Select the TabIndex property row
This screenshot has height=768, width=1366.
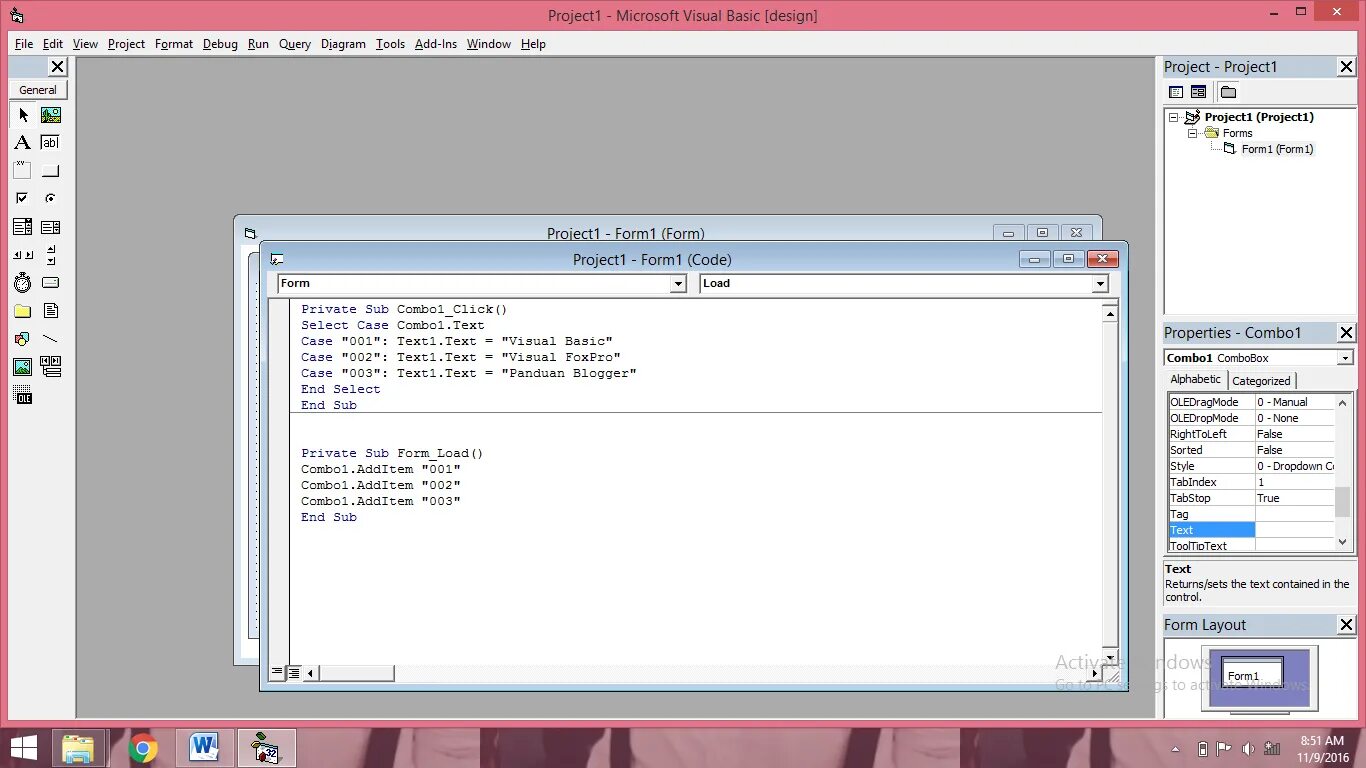[1251, 482]
